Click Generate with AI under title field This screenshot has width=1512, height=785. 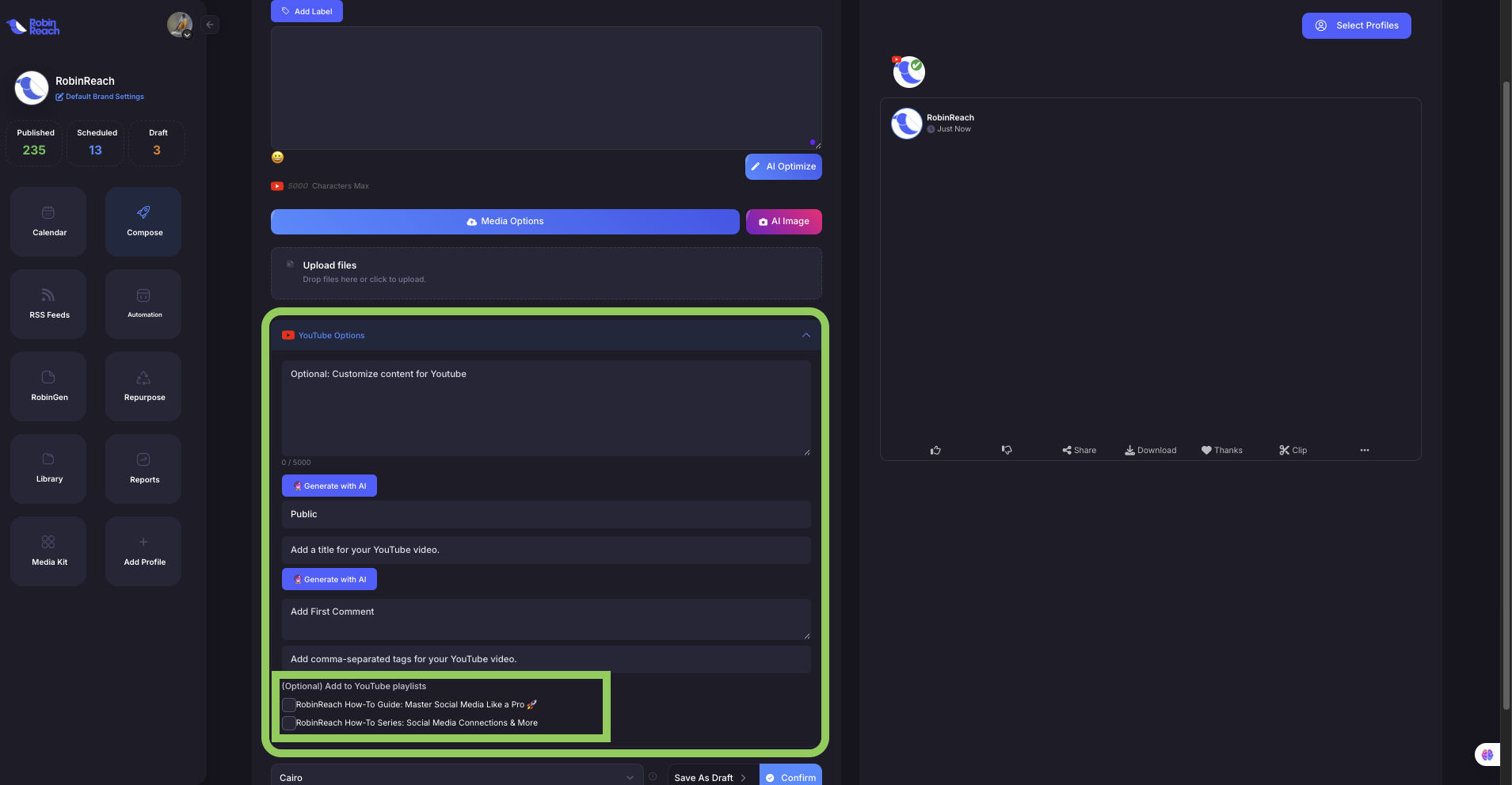point(329,579)
